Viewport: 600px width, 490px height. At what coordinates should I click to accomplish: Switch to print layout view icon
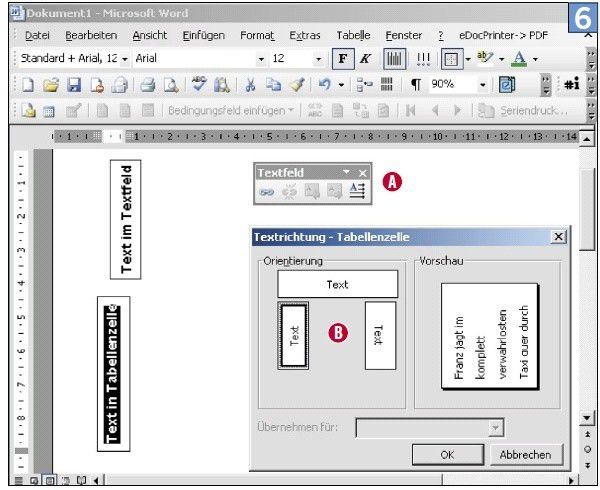50,480
